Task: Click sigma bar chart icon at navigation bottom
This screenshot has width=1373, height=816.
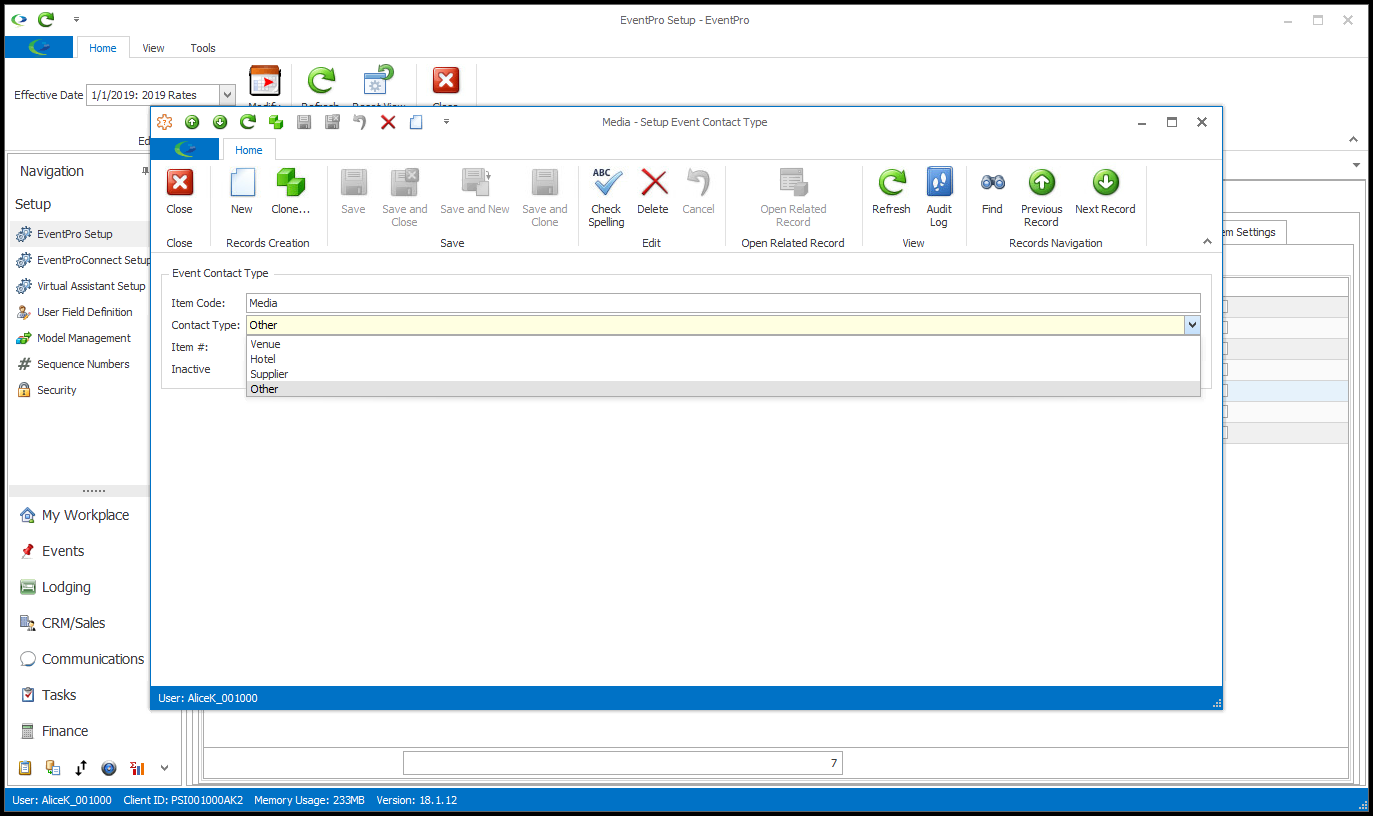Action: click(137, 768)
